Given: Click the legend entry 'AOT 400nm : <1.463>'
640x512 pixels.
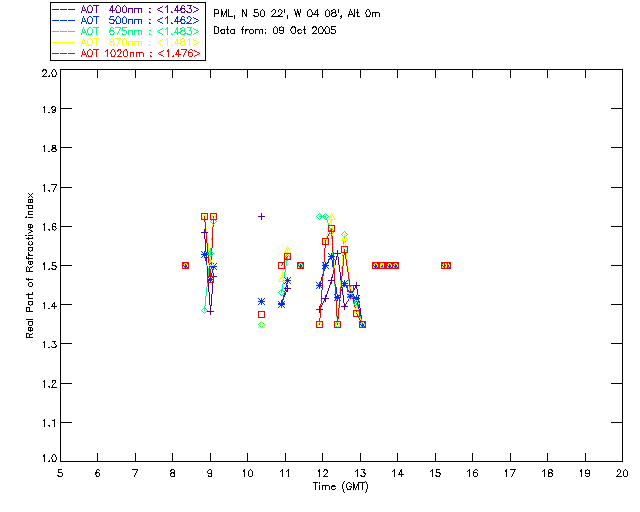Looking at the screenshot, I should tap(126, 9).
